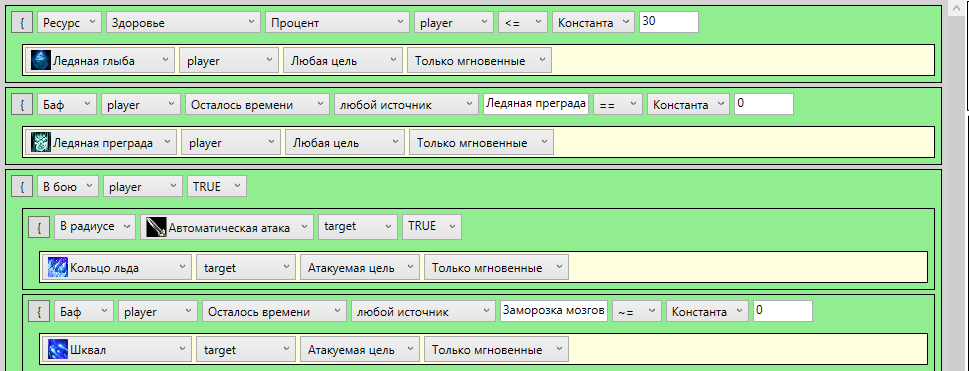The image size is (969, 371).
Task: Collapse the Заморозка мозгов condition brace button
Action: pos(39,312)
